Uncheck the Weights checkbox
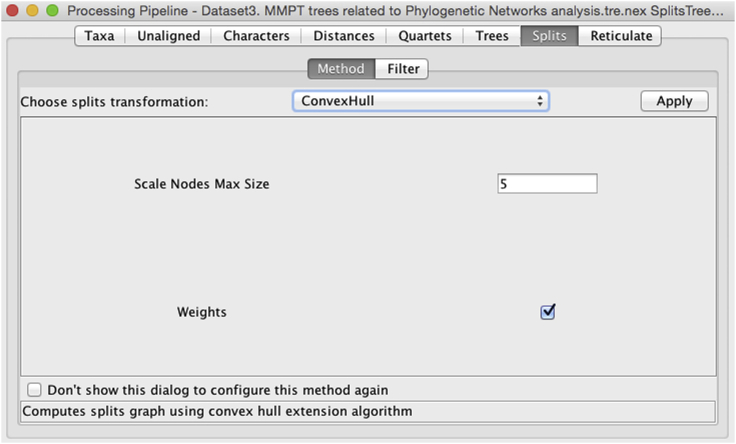The image size is (736, 444). point(547,312)
